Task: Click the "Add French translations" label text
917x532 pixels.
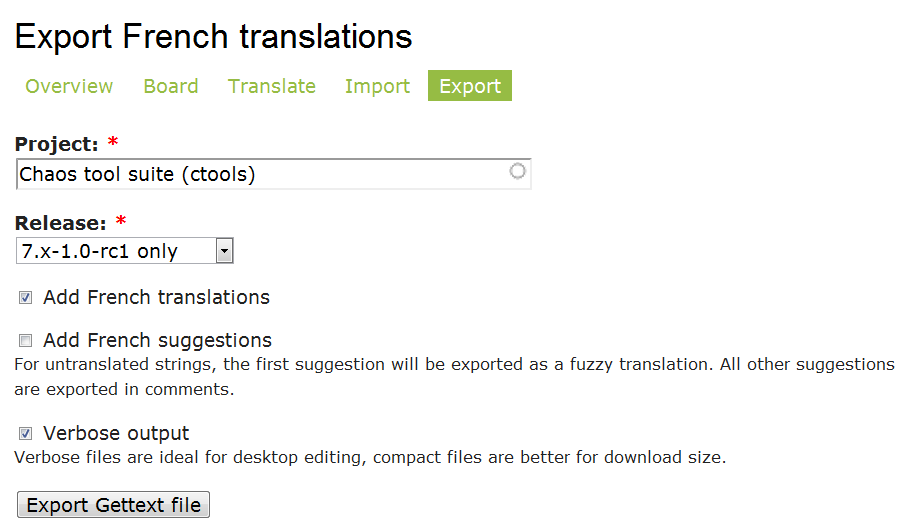Action: (x=156, y=297)
